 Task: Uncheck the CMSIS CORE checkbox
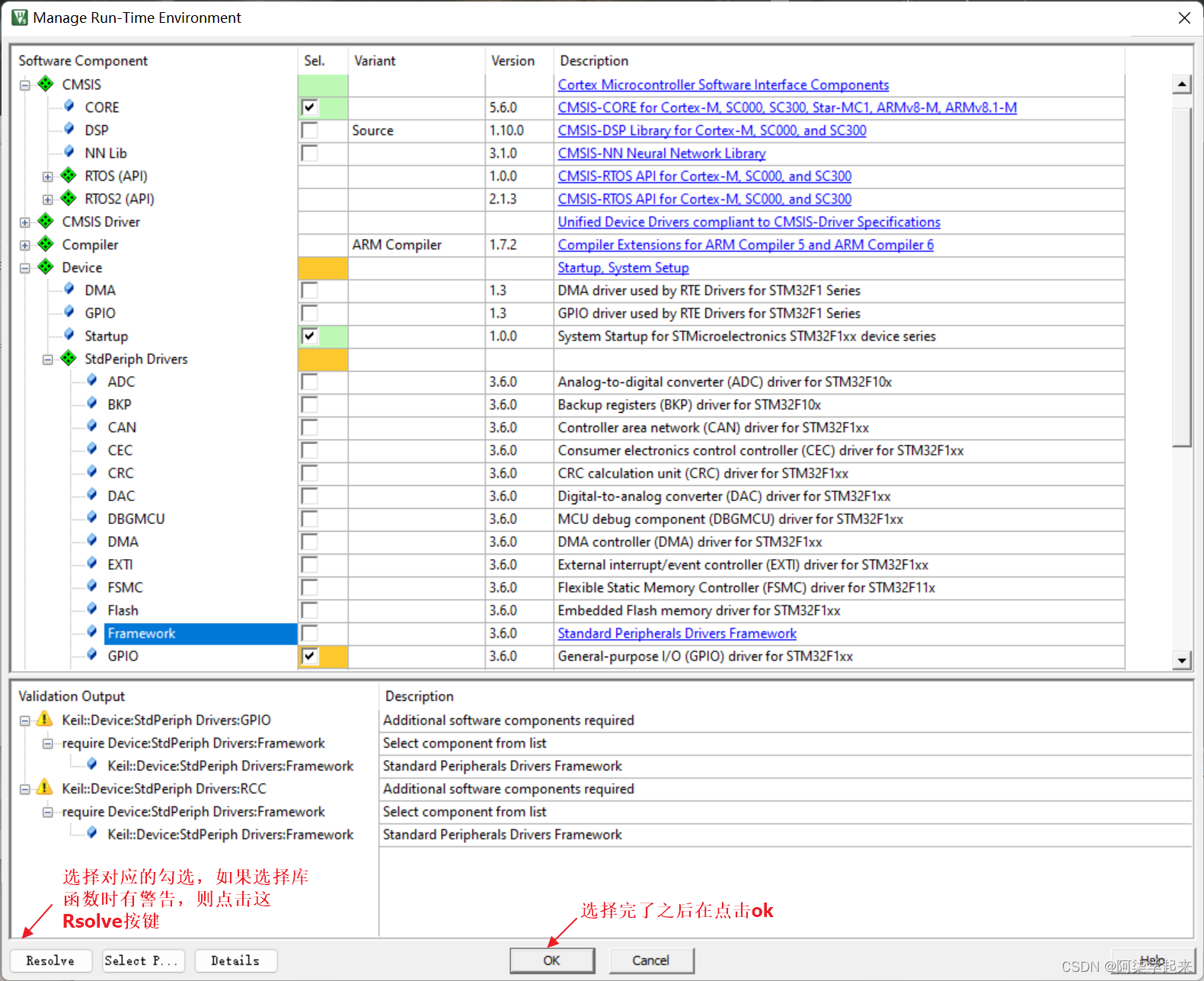[x=309, y=107]
